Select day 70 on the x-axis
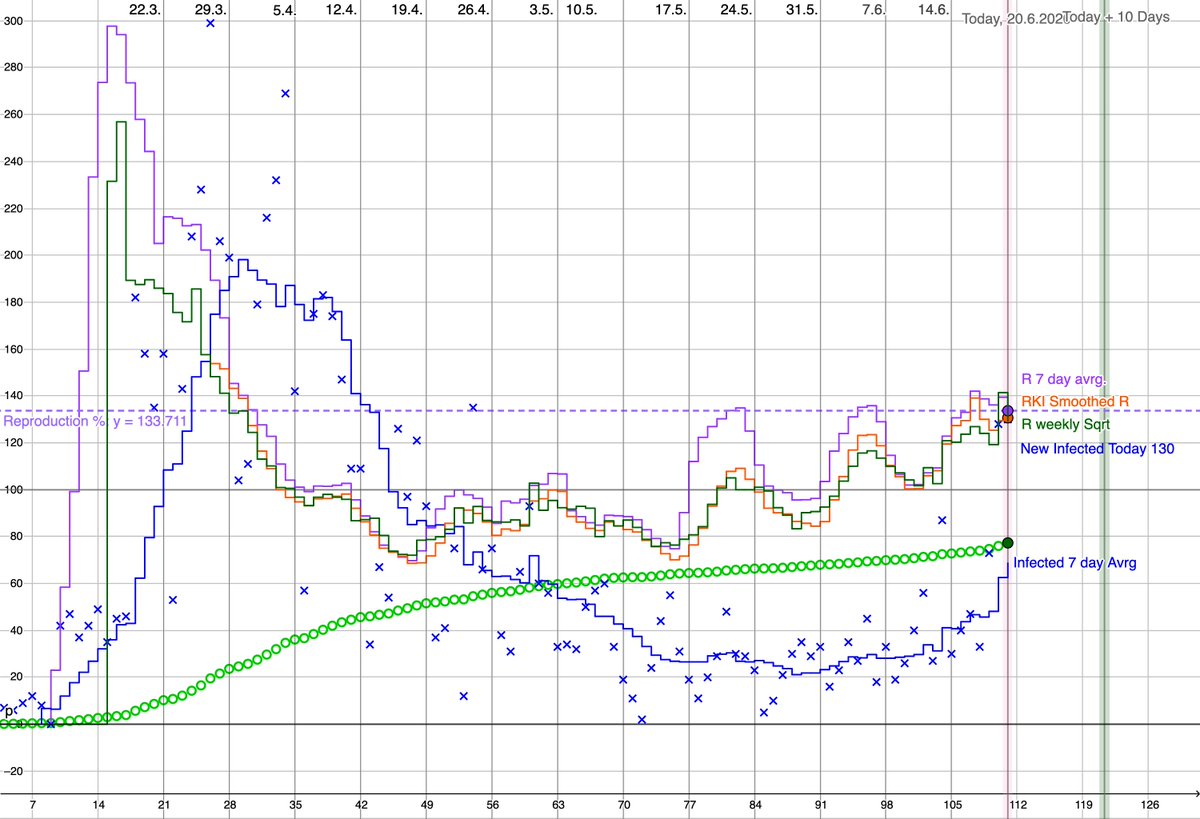 pos(624,805)
